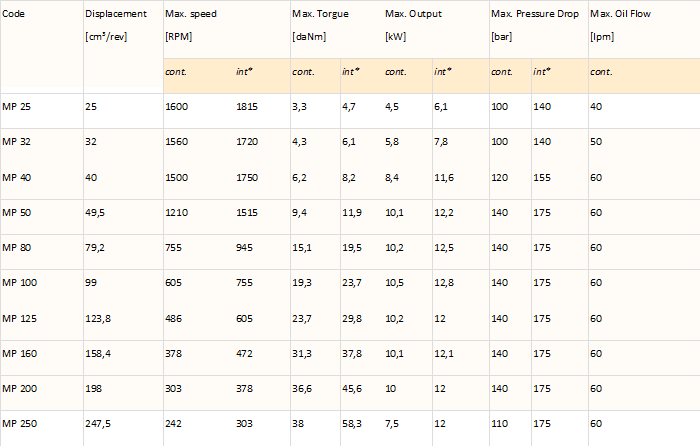Image resolution: width=700 pixels, height=446 pixels.
Task: Click MP 80 intermittent speed value 945
Action: 244,248
